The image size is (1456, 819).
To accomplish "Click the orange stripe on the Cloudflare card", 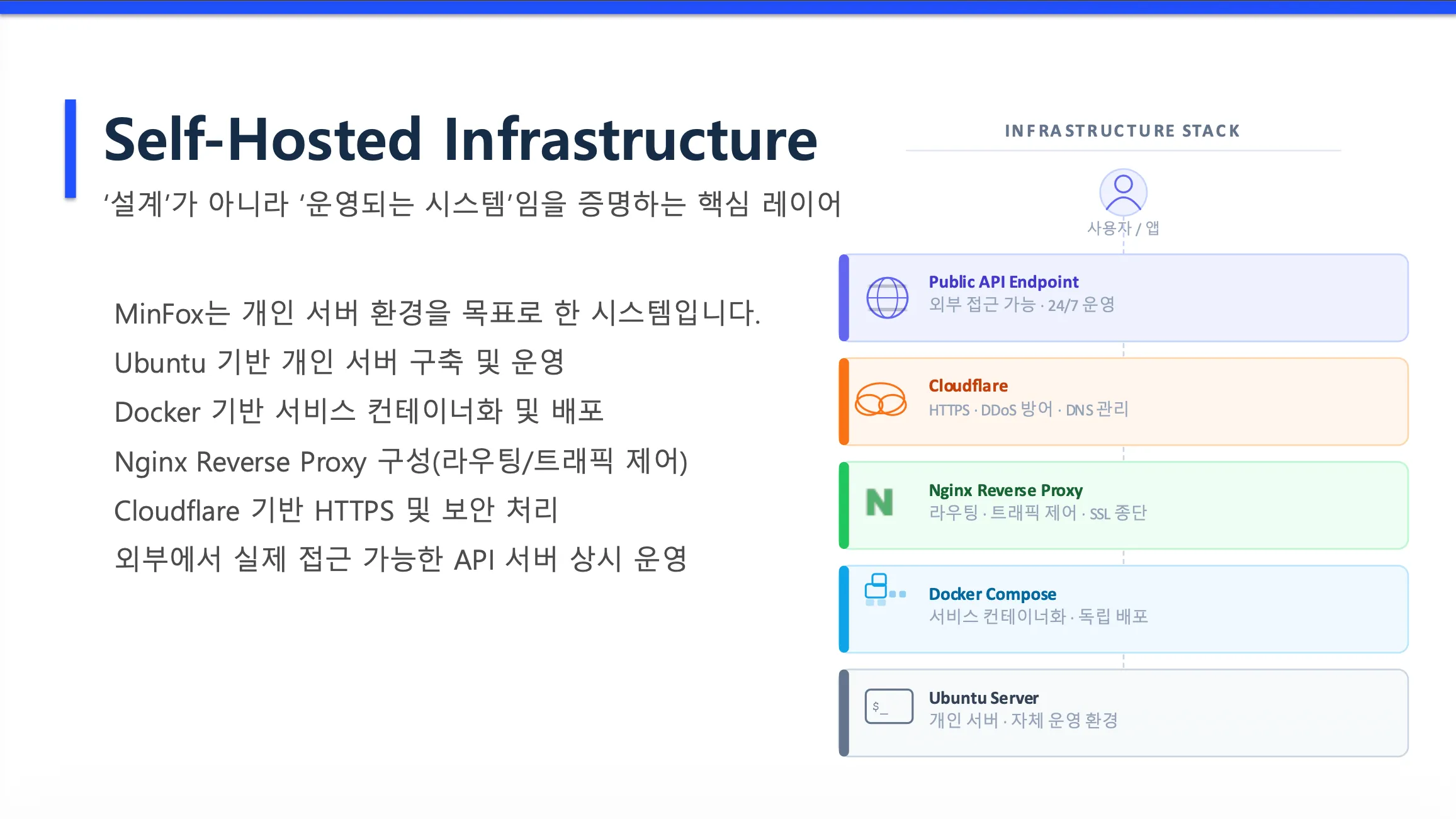I will (x=844, y=402).
